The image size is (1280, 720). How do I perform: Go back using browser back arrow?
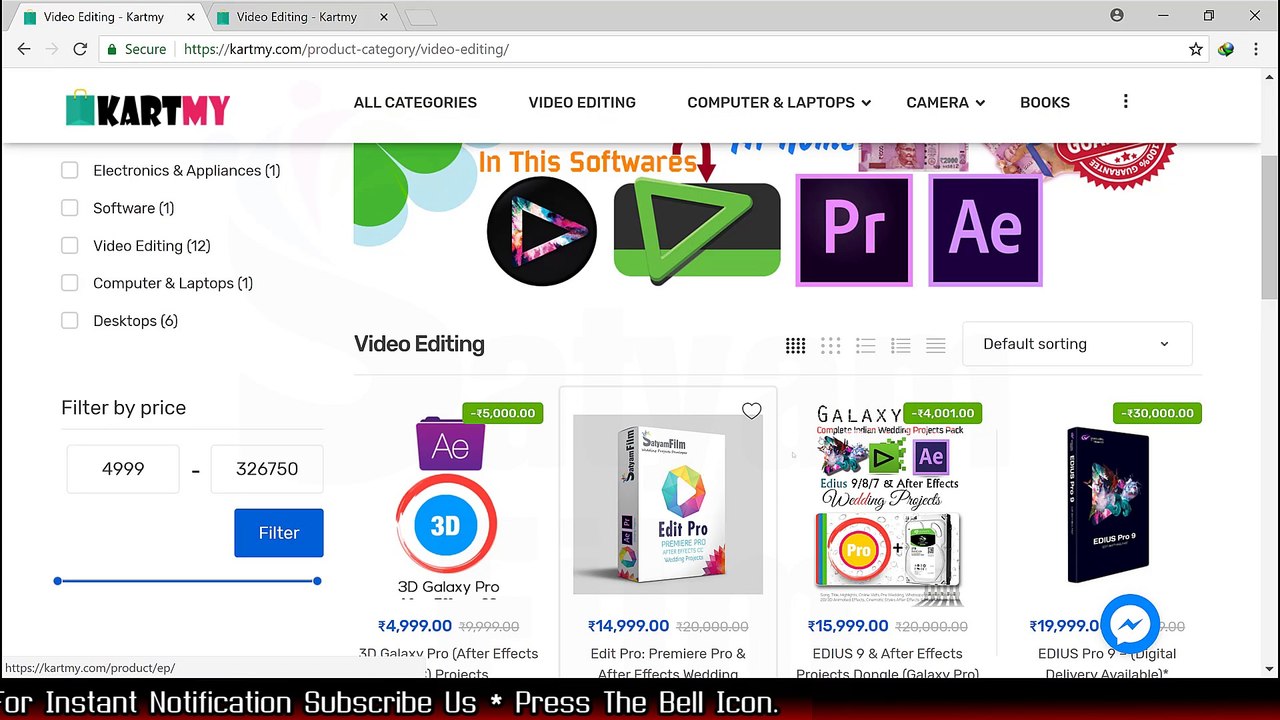click(24, 49)
